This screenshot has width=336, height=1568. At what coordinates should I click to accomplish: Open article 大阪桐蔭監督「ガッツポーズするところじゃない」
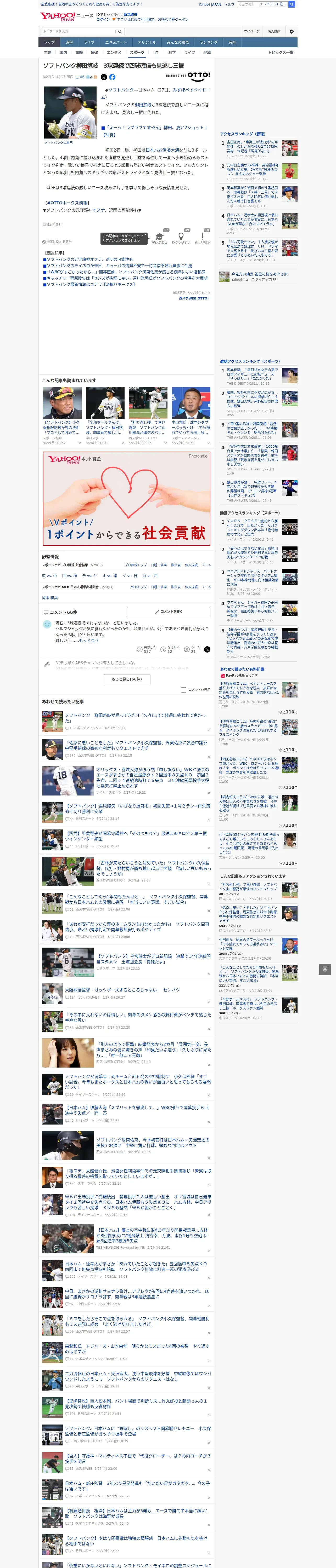[122, 990]
